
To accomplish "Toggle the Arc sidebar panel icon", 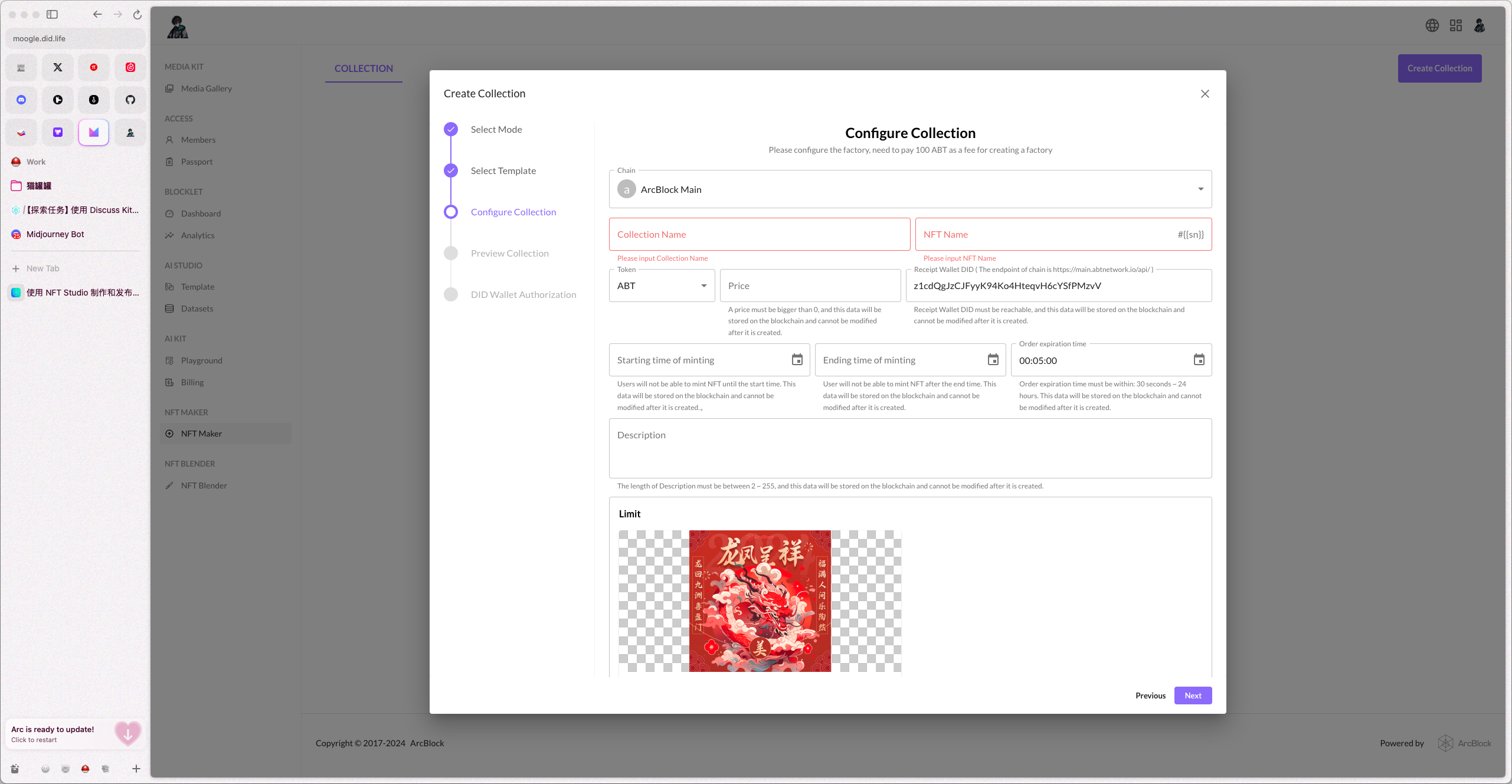I will click(52, 15).
